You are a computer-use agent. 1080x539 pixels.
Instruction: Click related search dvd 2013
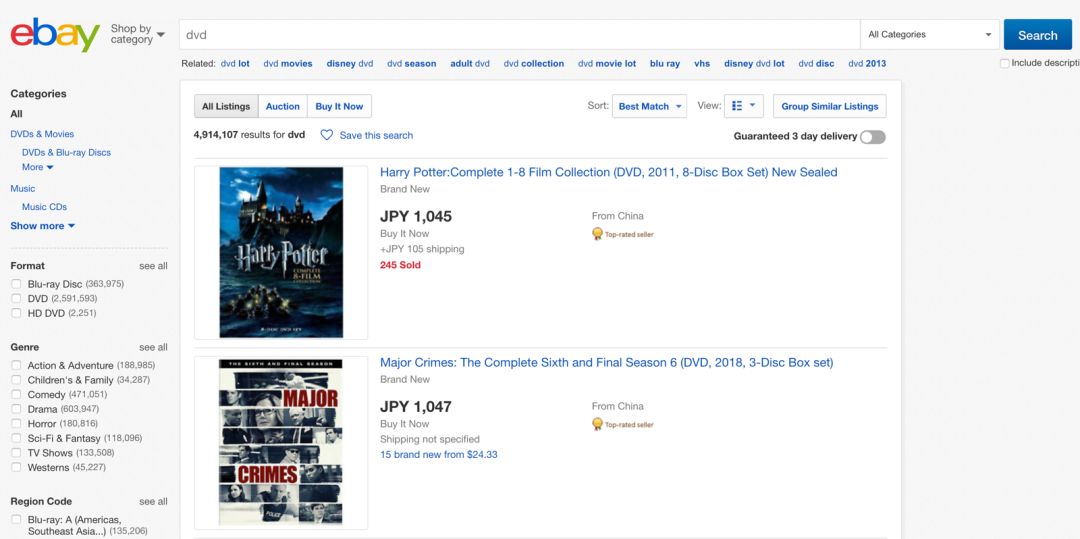[x=867, y=63]
